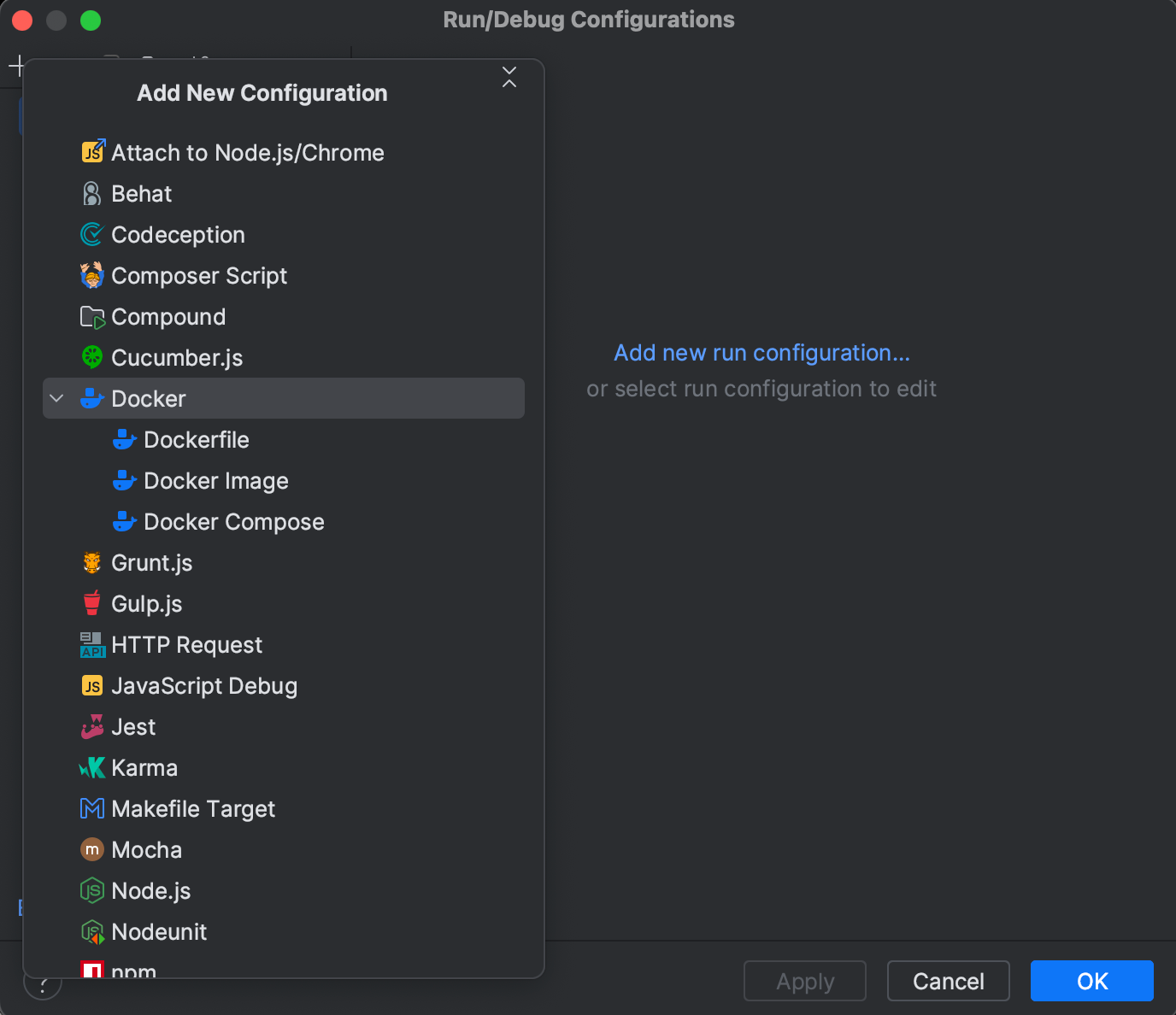Click the Node.js configuration entry
Image resolution: width=1176 pixels, height=1015 pixels.
[150, 890]
